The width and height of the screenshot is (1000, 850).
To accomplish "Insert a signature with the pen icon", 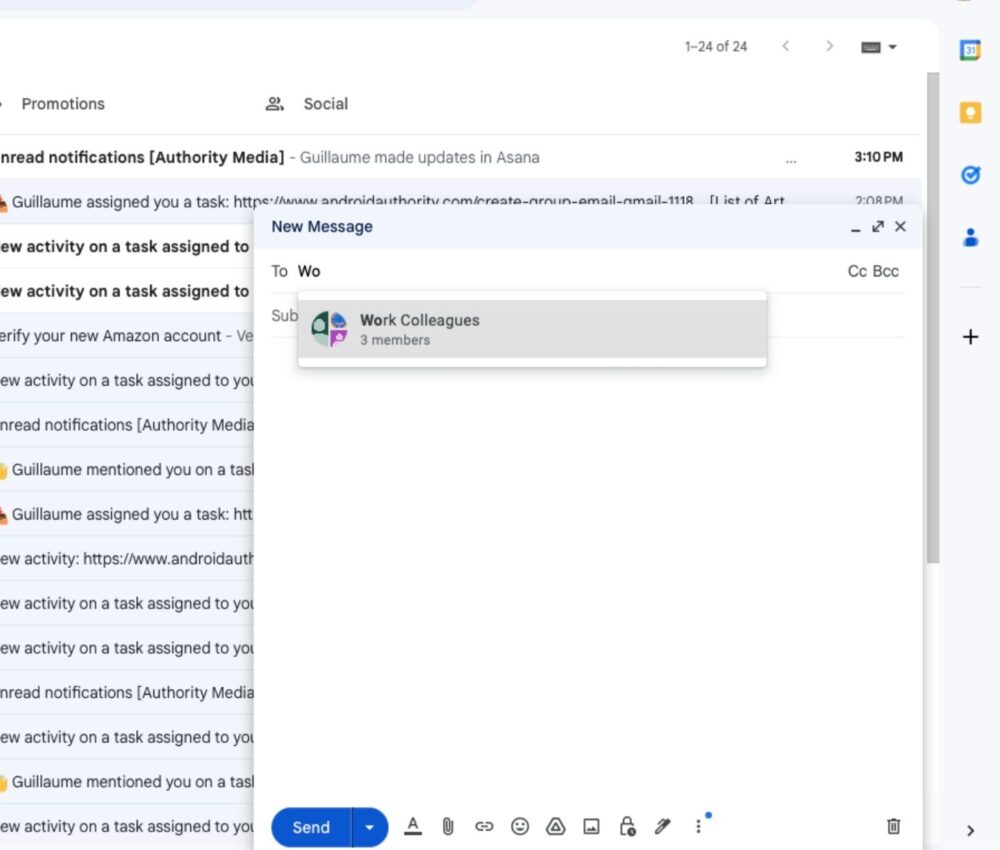I will coord(663,827).
